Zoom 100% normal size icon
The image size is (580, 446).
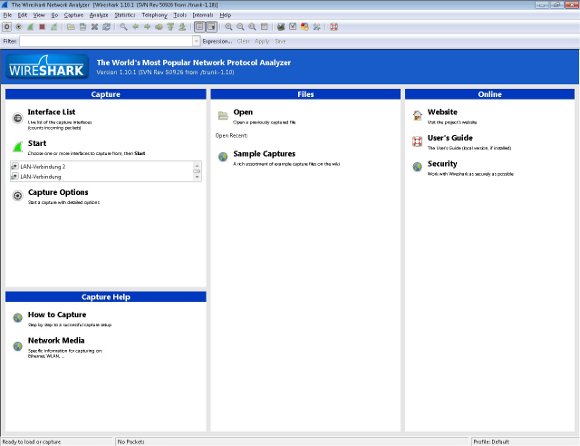click(x=252, y=27)
